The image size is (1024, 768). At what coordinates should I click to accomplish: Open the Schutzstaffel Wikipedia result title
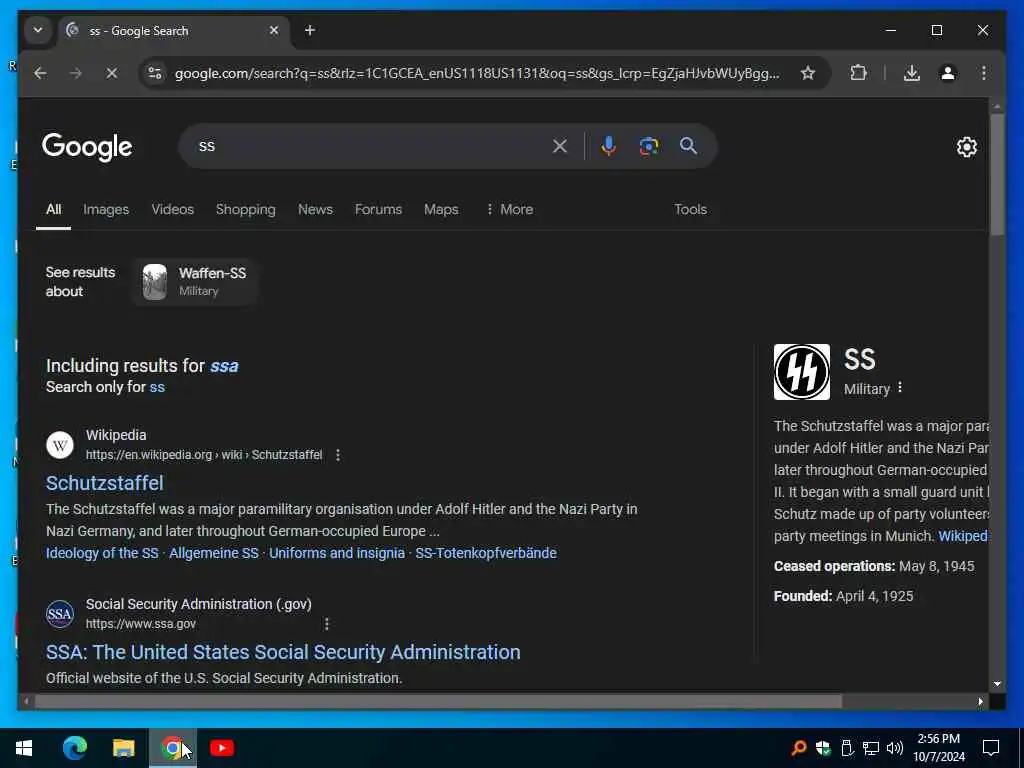tap(104, 483)
